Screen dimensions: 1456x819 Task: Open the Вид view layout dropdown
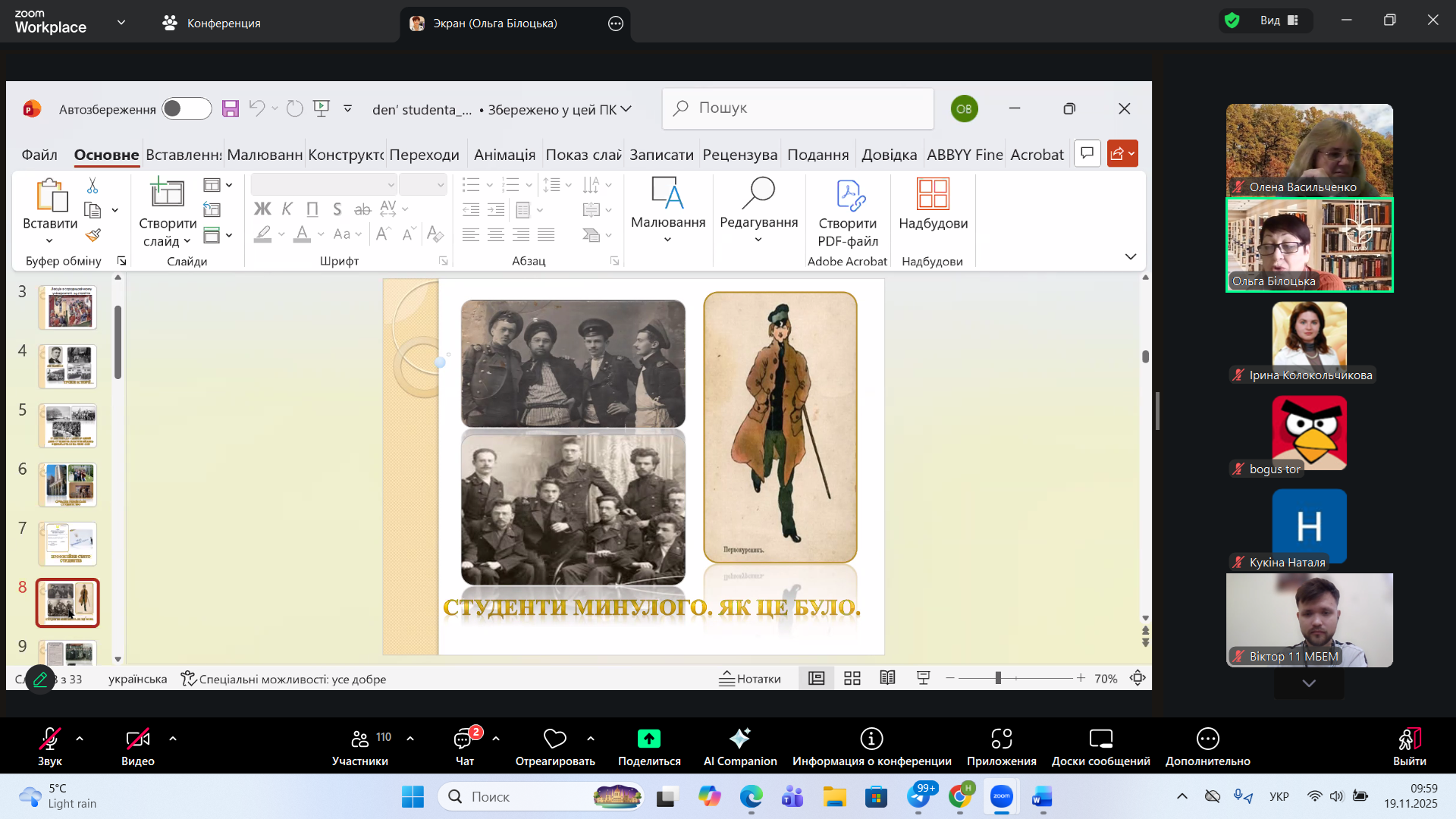[1279, 21]
